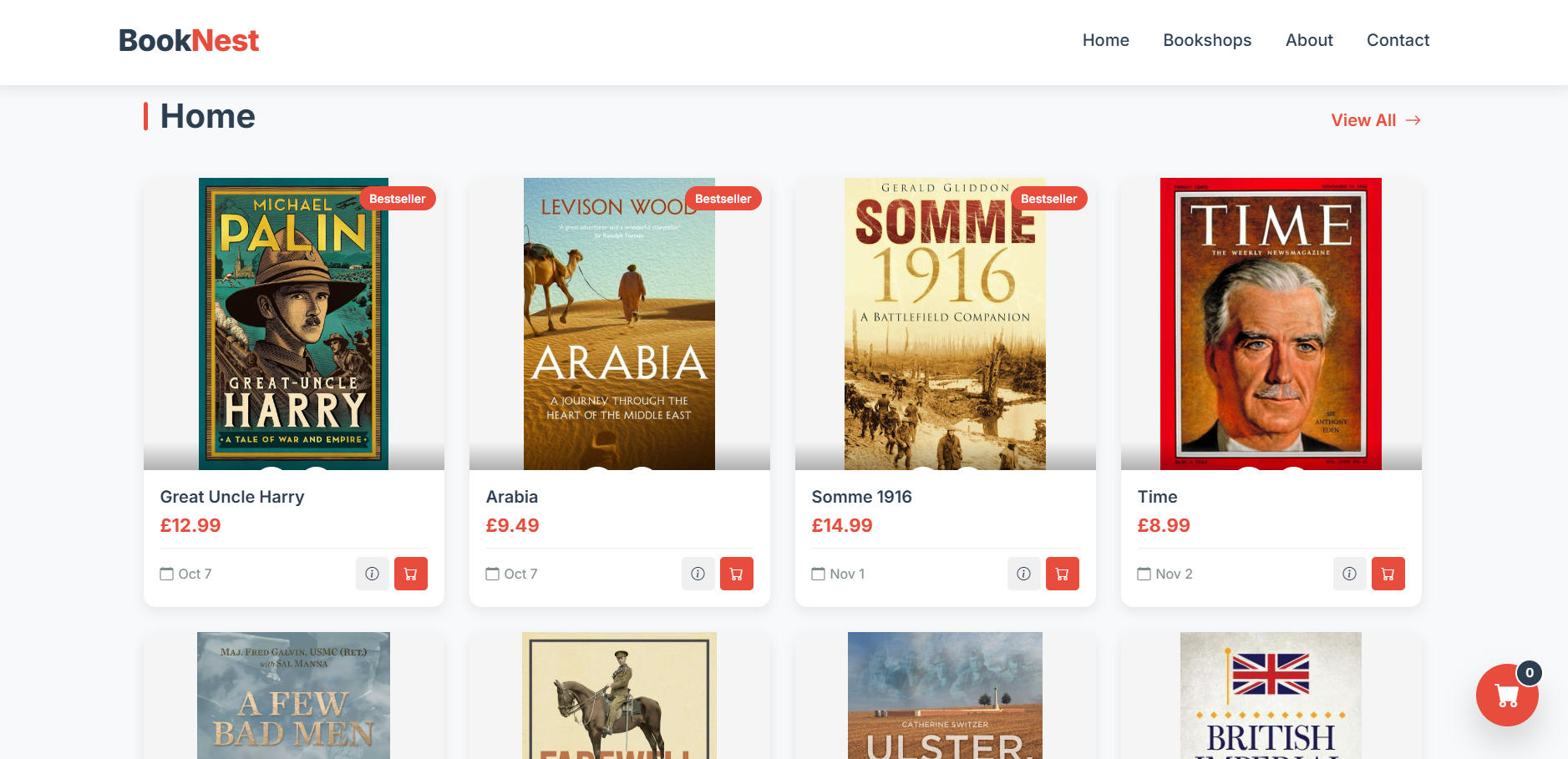Click the £12.99 price
The image size is (1568, 759).
click(190, 525)
